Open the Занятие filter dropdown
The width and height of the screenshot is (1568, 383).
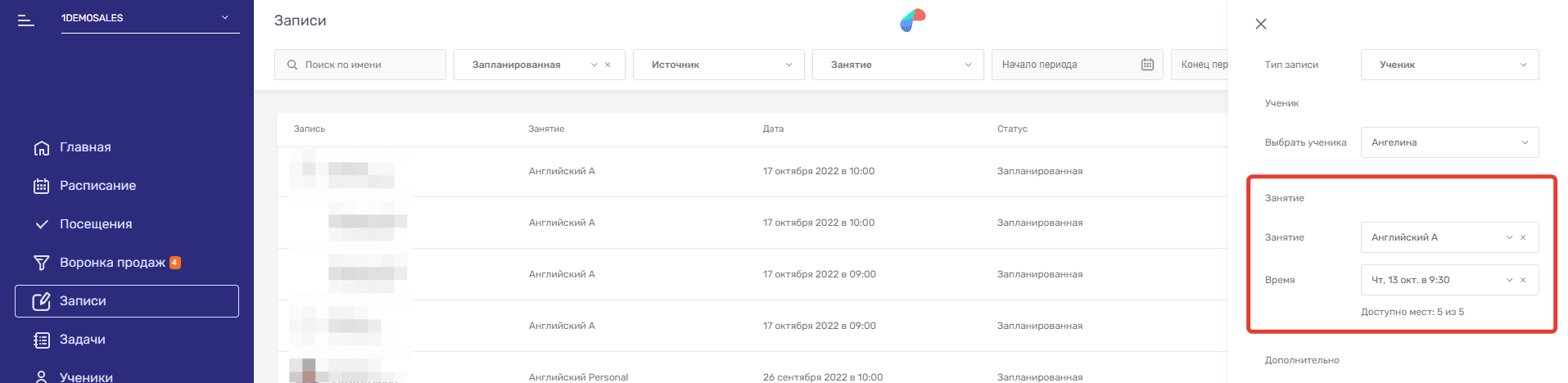[x=897, y=65]
